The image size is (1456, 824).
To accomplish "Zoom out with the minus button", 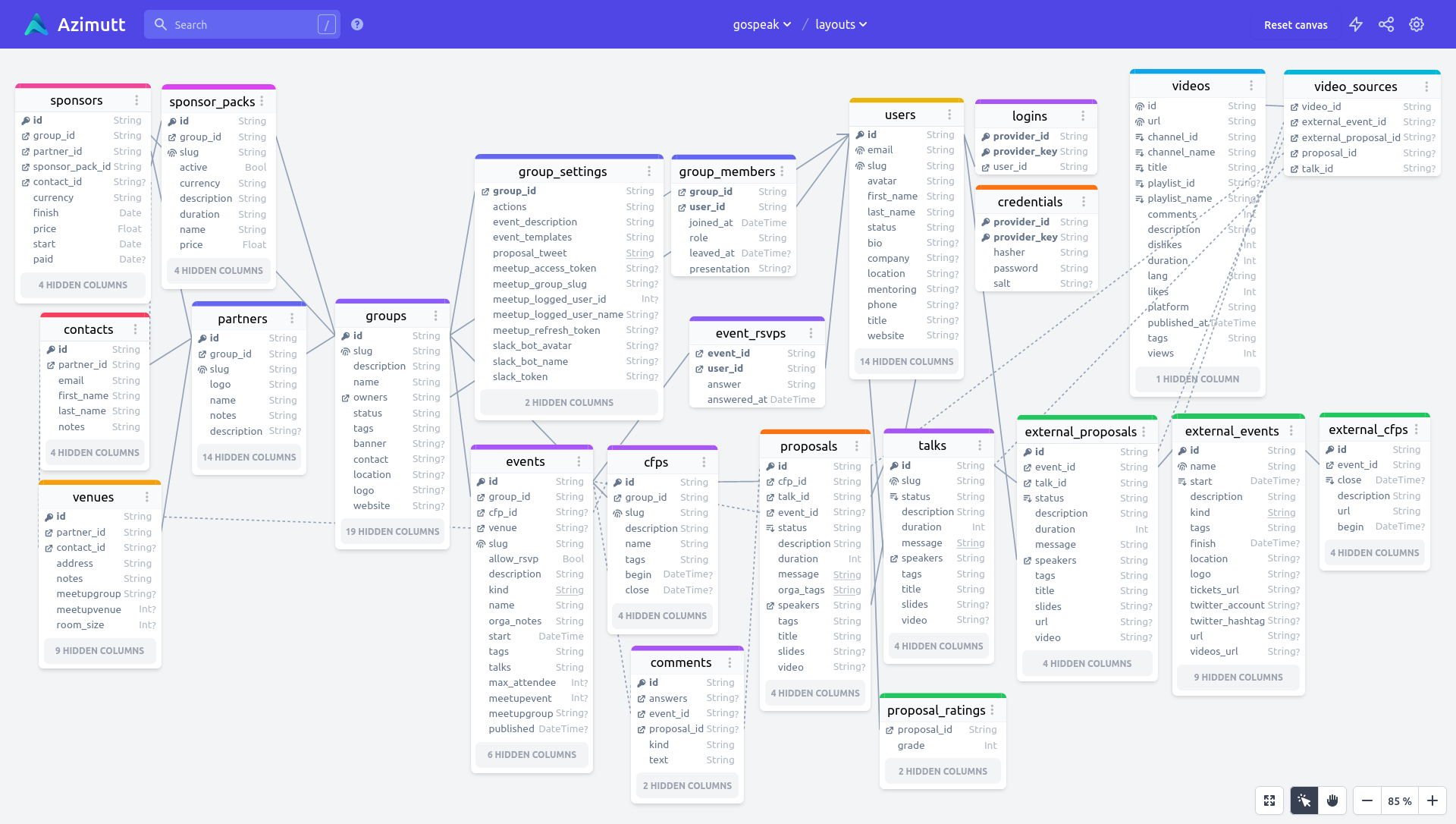I will tap(1367, 800).
